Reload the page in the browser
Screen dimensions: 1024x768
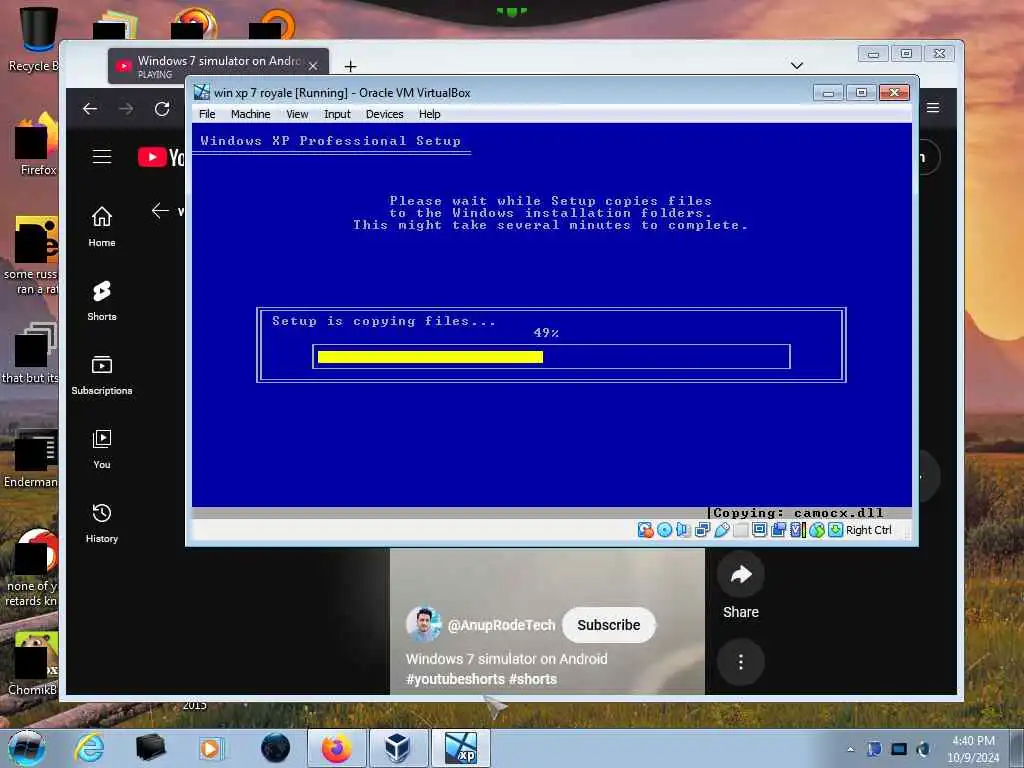click(x=162, y=109)
